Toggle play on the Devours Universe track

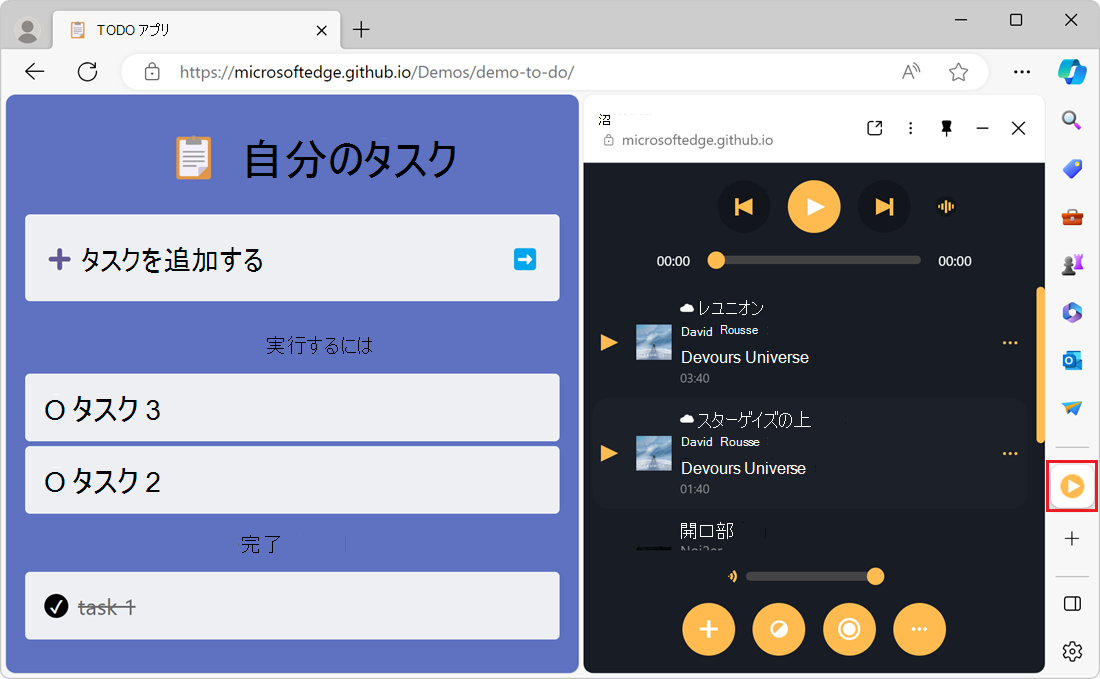[609, 342]
